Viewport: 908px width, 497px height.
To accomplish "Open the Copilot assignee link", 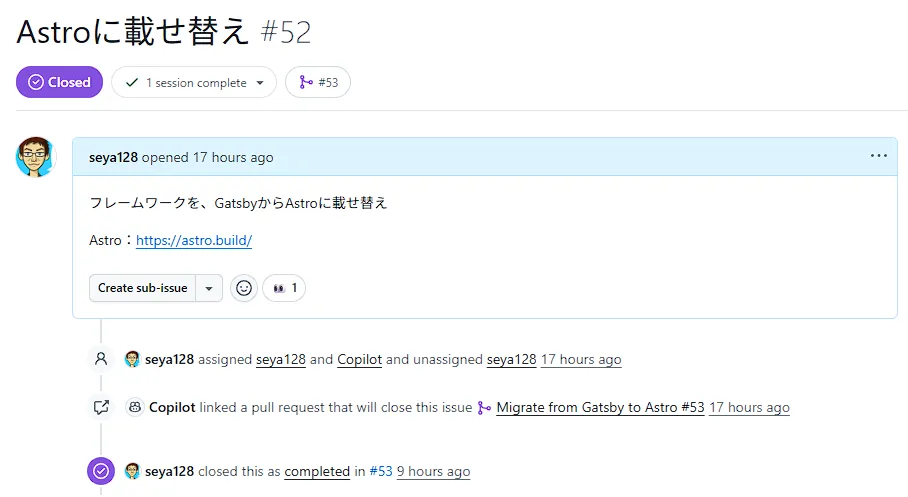I will pyautogui.click(x=360, y=360).
